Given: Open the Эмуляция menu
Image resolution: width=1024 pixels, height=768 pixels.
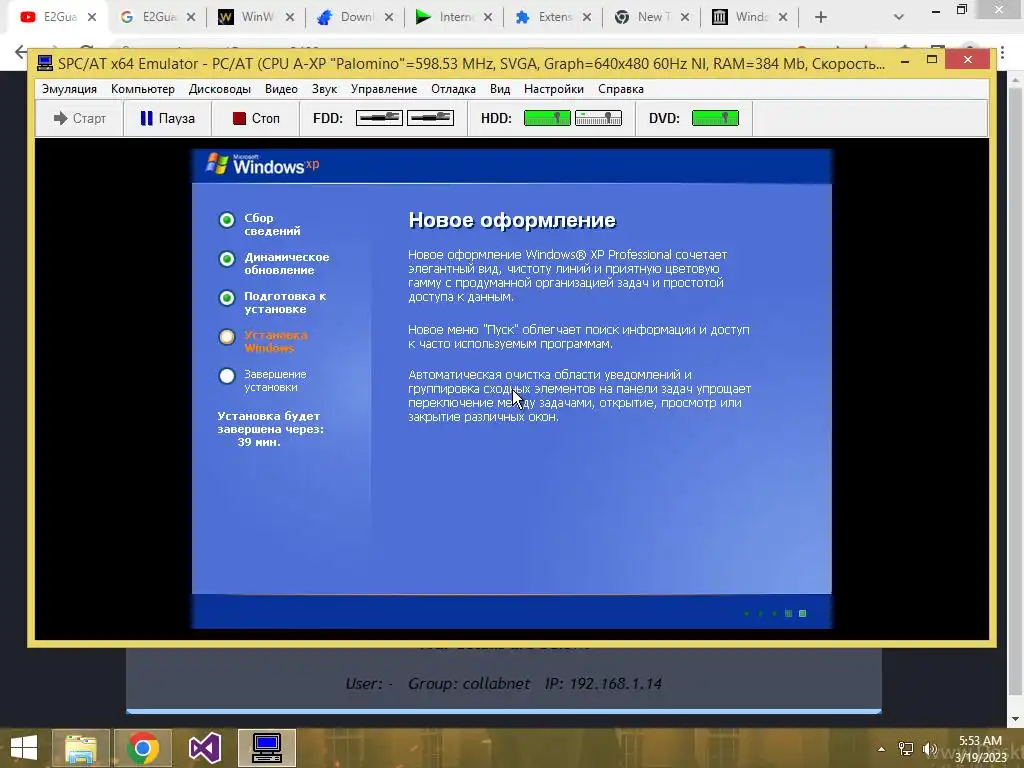Looking at the screenshot, I should 69,89.
